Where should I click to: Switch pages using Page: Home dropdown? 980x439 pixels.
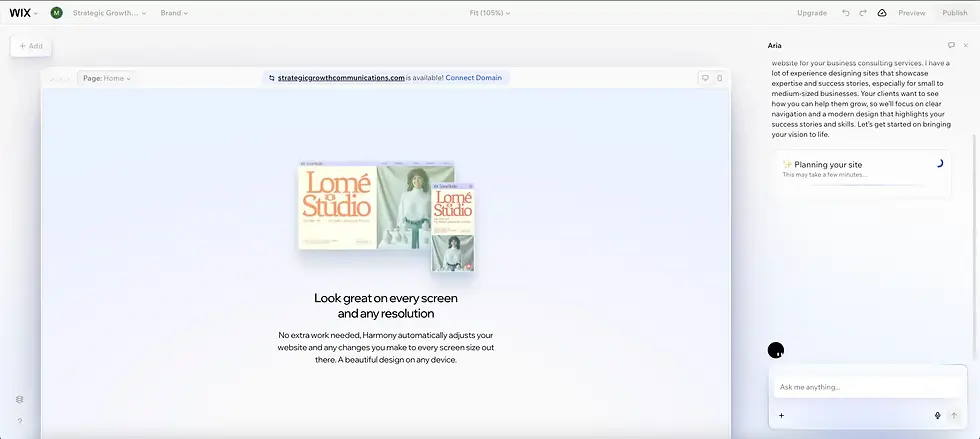[107, 78]
